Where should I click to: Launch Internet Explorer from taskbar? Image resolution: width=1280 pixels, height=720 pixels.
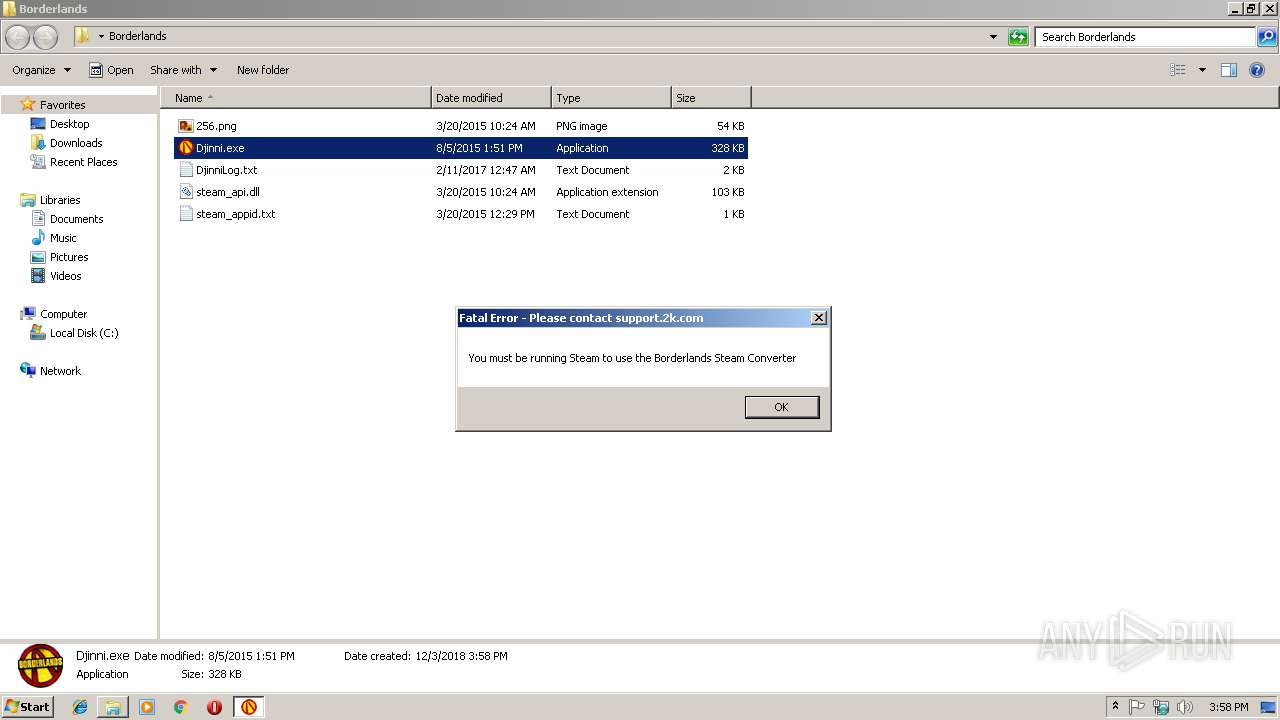(x=80, y=707)
